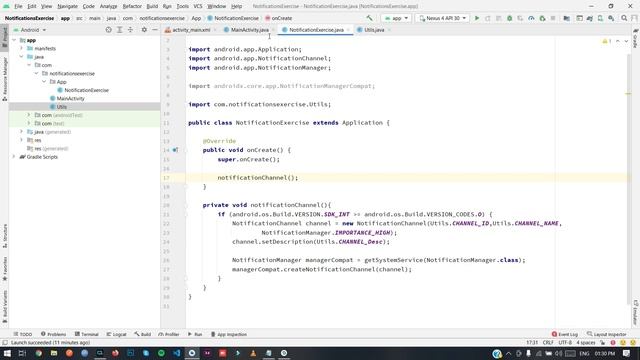Click yellow warning stripe on editor scrollbar
Viewport: 640px width, 360px height.
tap(628, 94)
